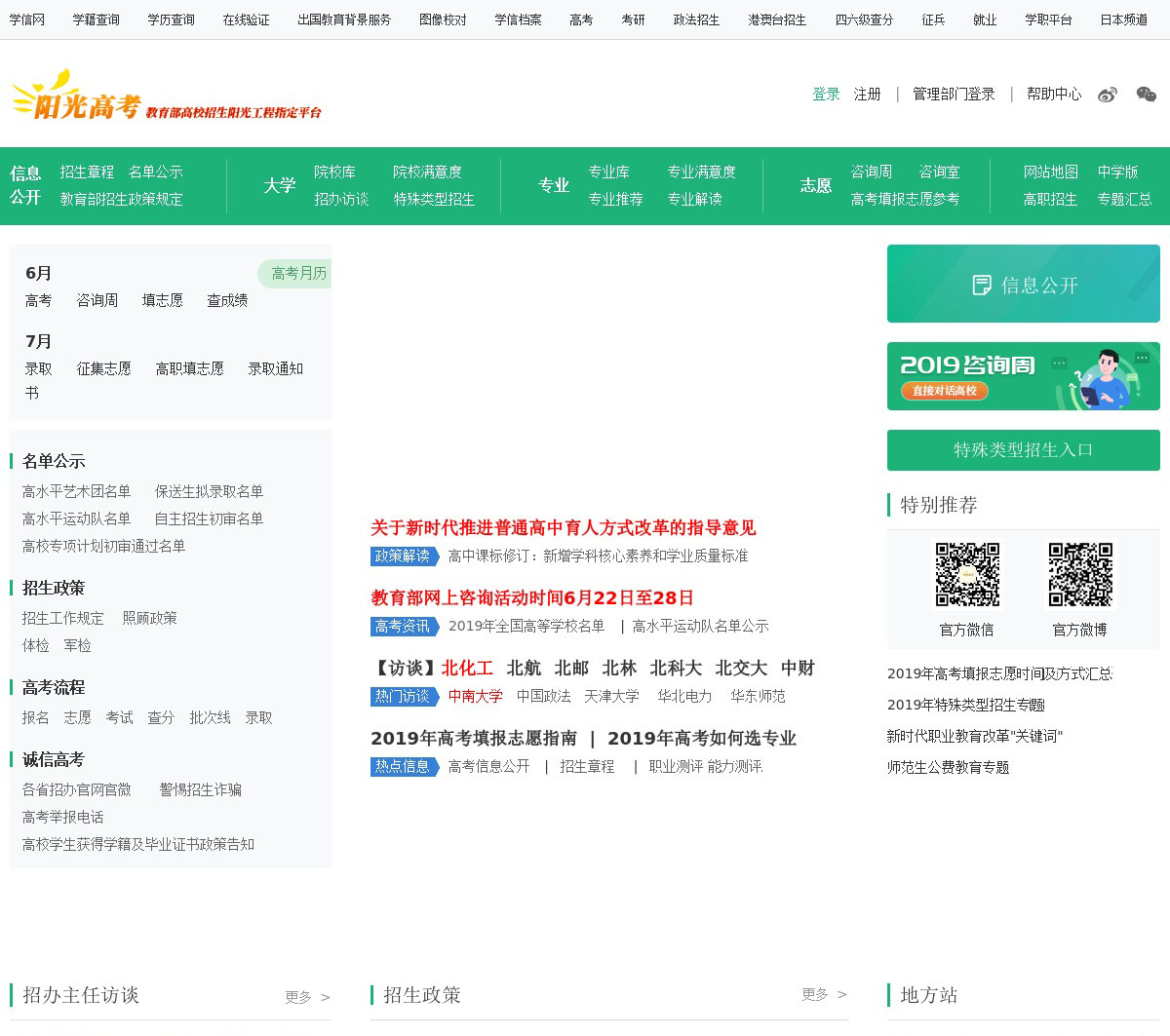The image size is (1170, 1036).
Task: Click 管理部门登录 in the header
Action: 954,95
